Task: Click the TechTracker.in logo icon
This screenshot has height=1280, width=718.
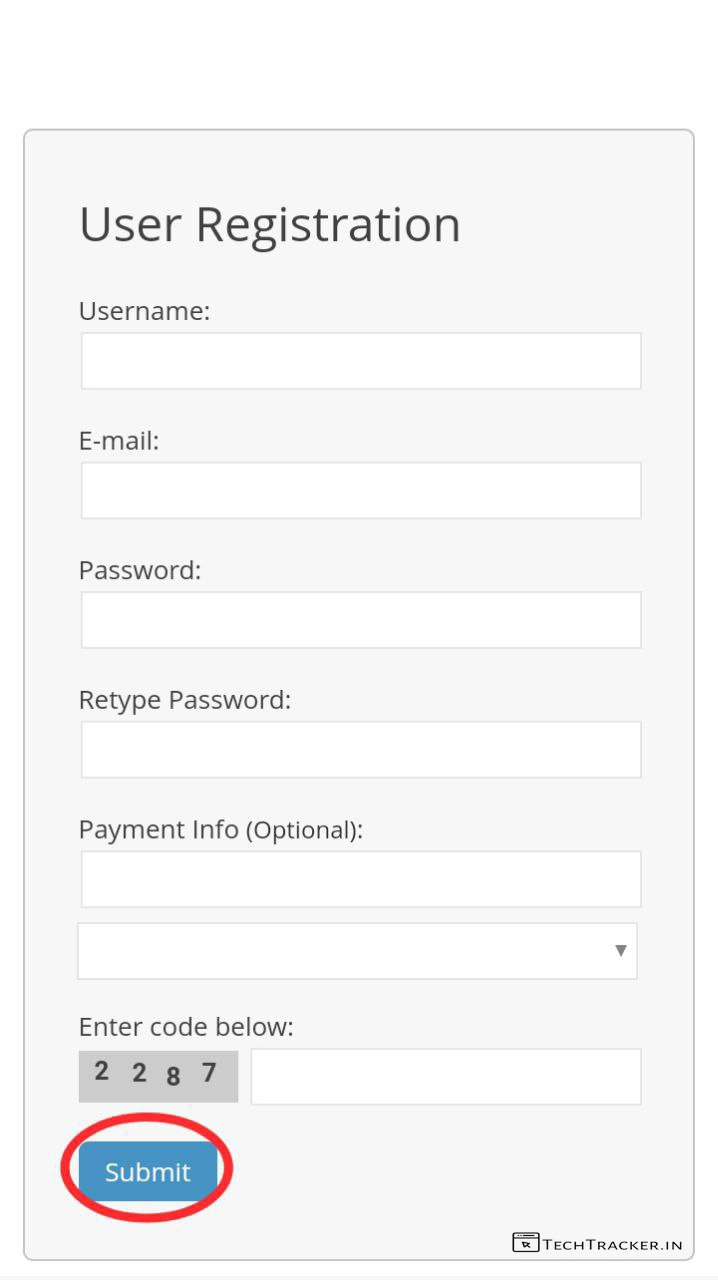Action: click(x=525, y=1243)
